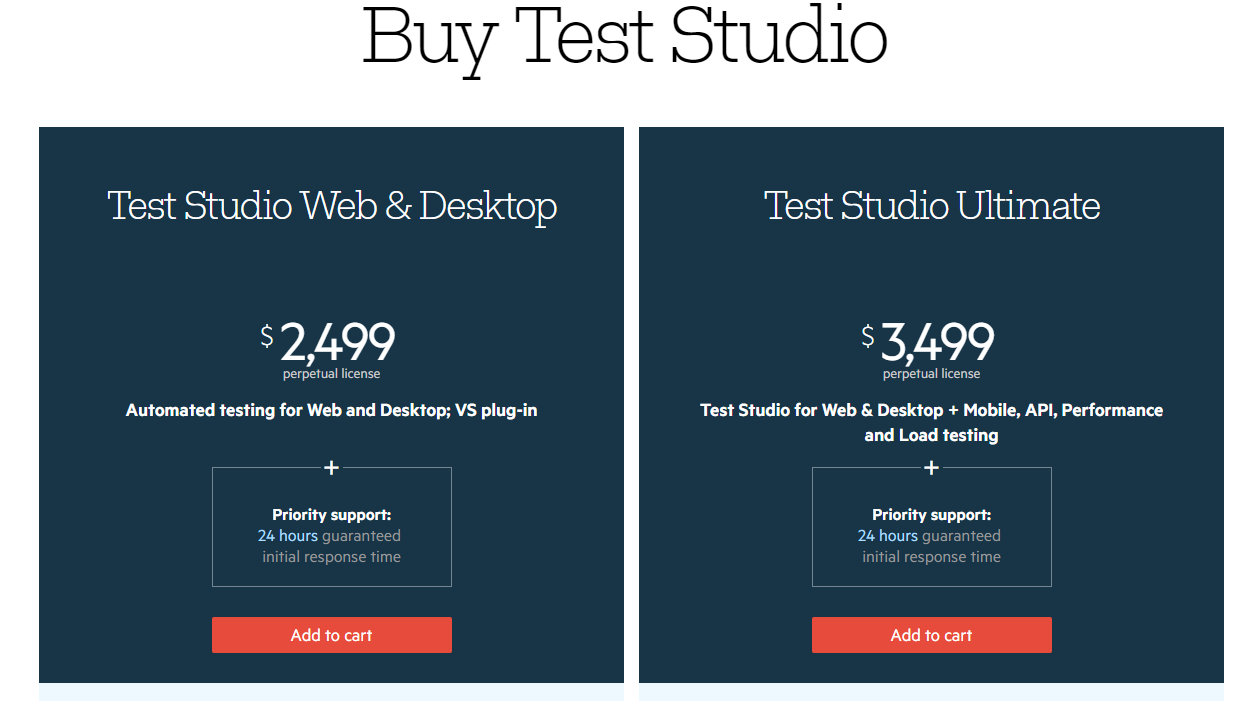
Task: Add Test Studio Web & Desktop to cart
Action: point(332,635)
